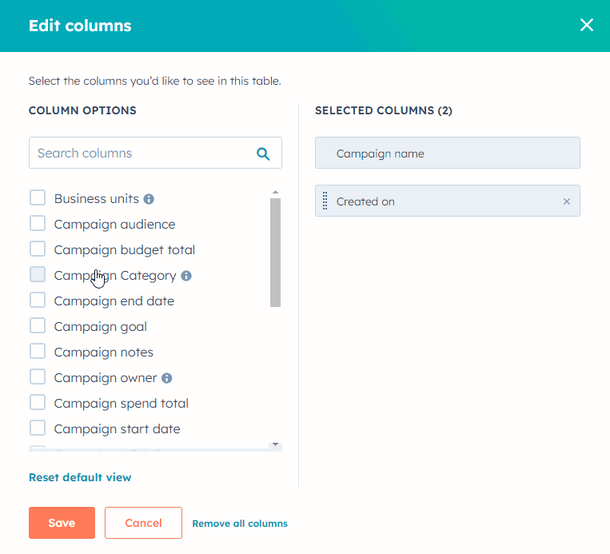Screen dimensions: 610x554
Task: Click drag handle on Created on column
Action: point(325,201)
